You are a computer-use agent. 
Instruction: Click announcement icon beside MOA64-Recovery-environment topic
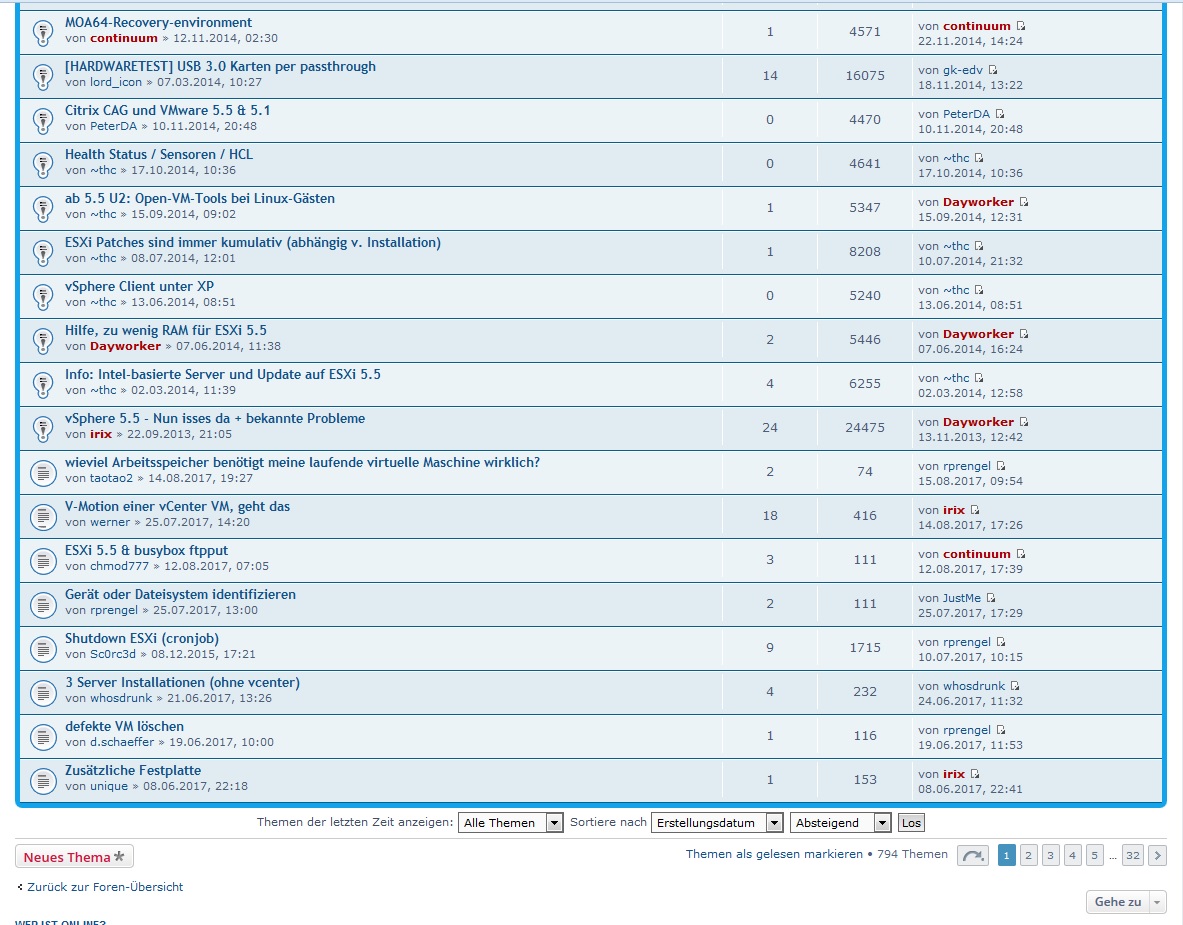click(42, 31)
